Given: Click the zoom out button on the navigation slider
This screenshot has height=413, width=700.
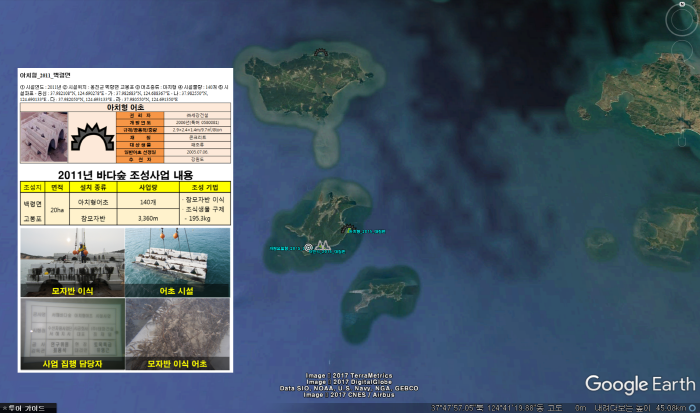Looking at the screenshot, I should click(682, 142).
